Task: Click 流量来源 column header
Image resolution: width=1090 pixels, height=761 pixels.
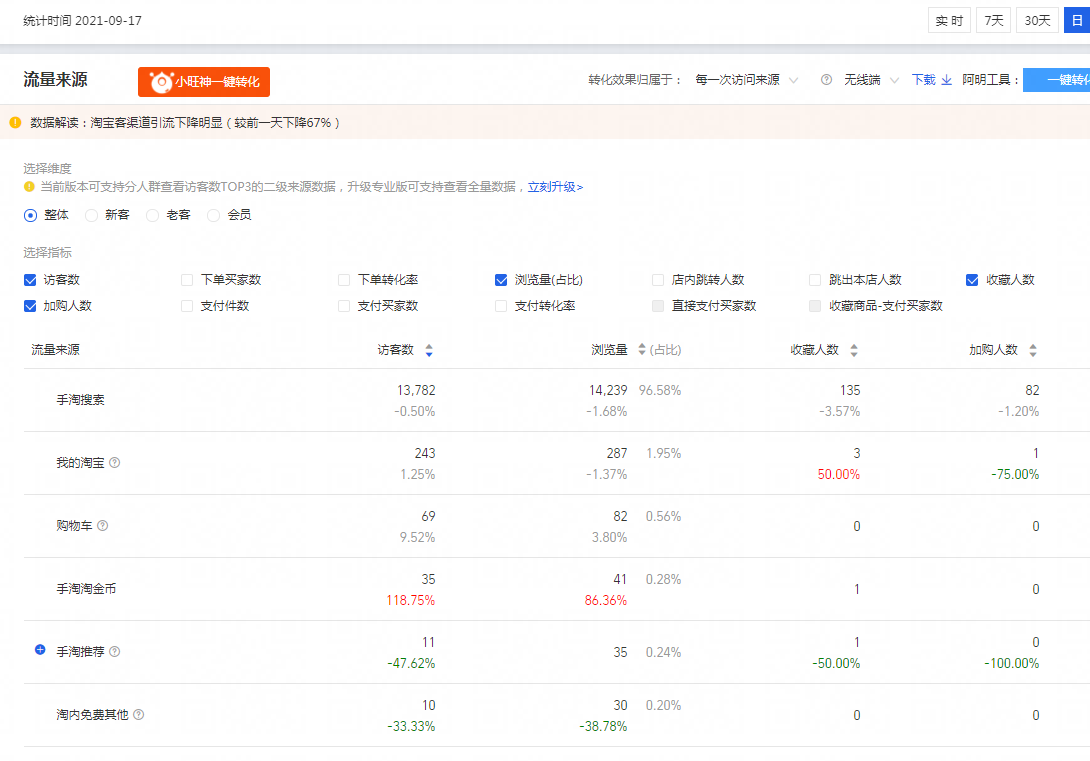Action: 56,350
